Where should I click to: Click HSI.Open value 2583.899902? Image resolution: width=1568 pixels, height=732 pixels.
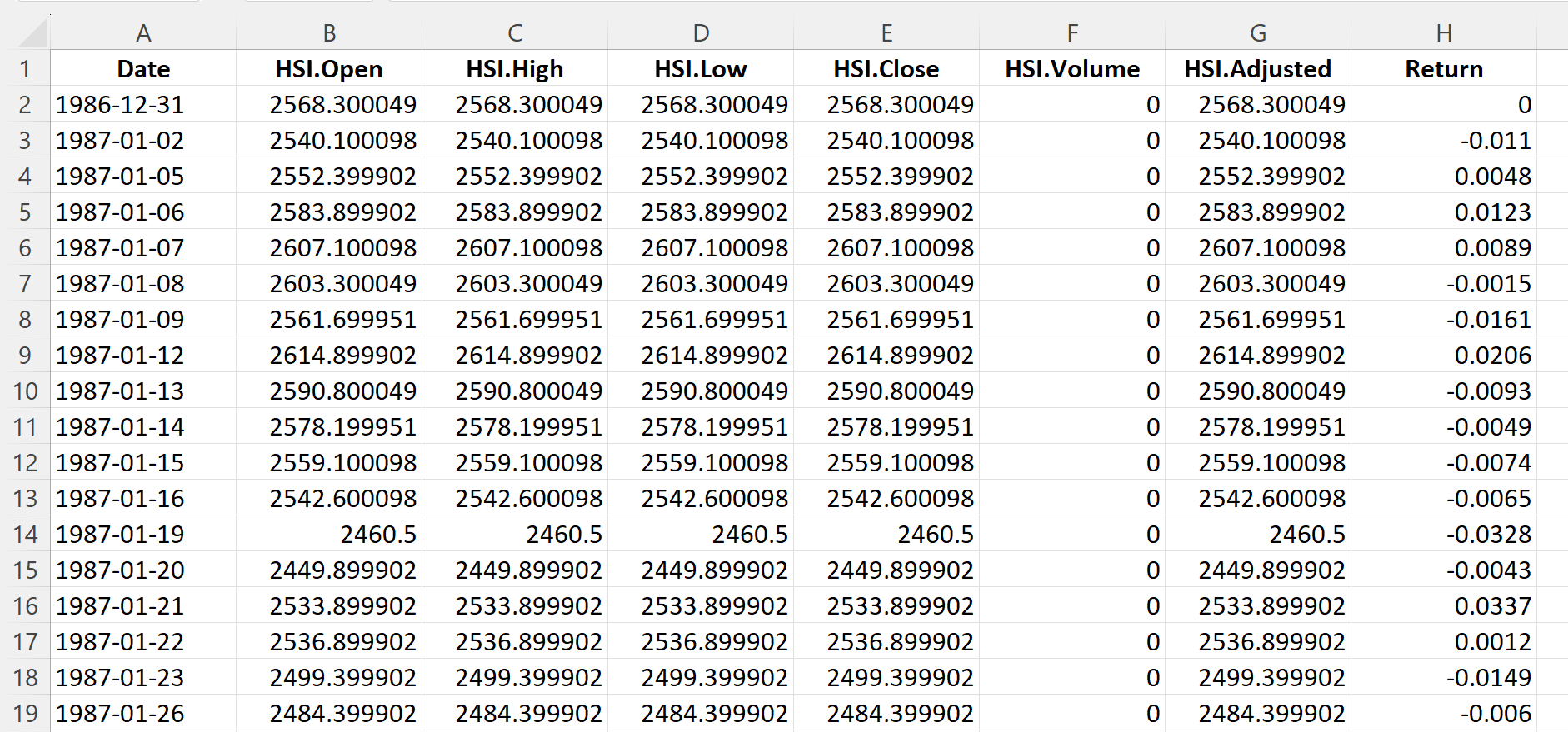tap(329, 212)
